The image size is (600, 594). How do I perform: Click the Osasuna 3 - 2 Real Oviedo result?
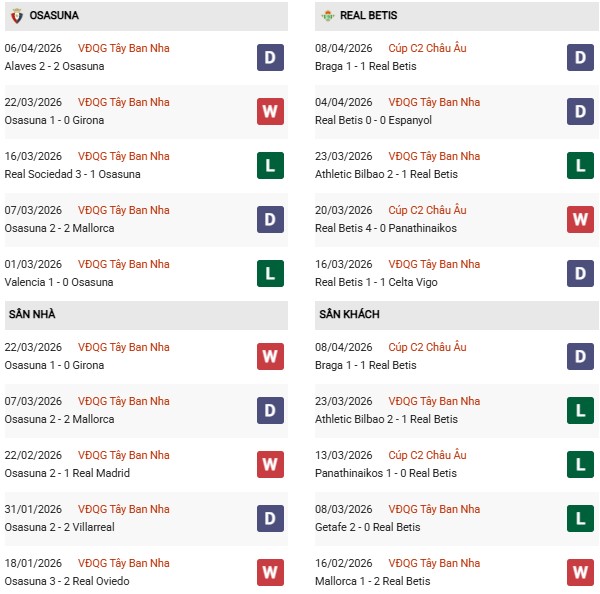point(68,581)
